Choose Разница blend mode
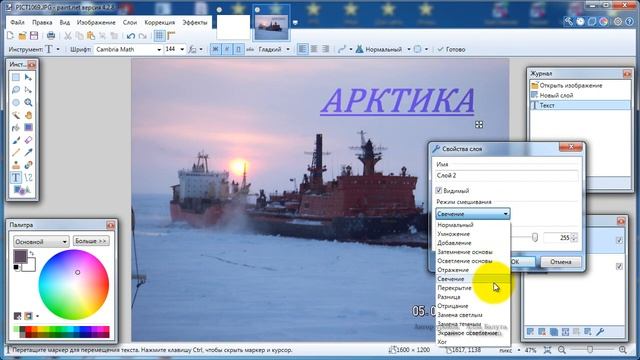 coord(473,297)
